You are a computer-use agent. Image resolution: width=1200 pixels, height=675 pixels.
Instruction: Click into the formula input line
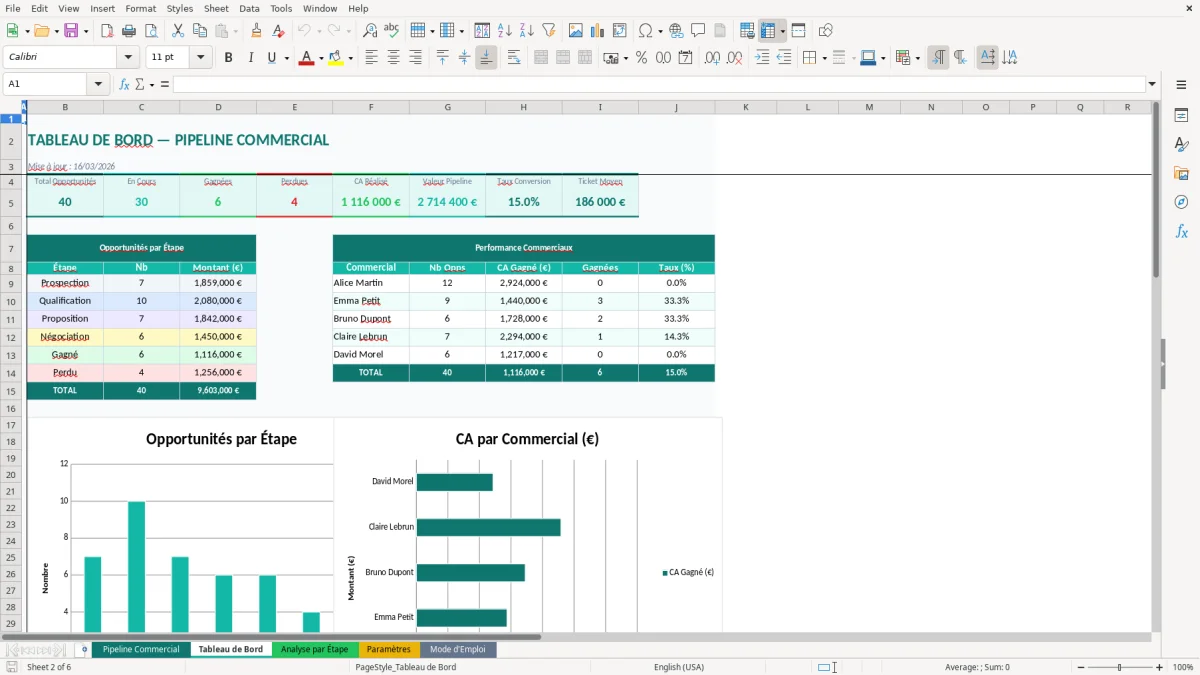(x=659, y=84)
